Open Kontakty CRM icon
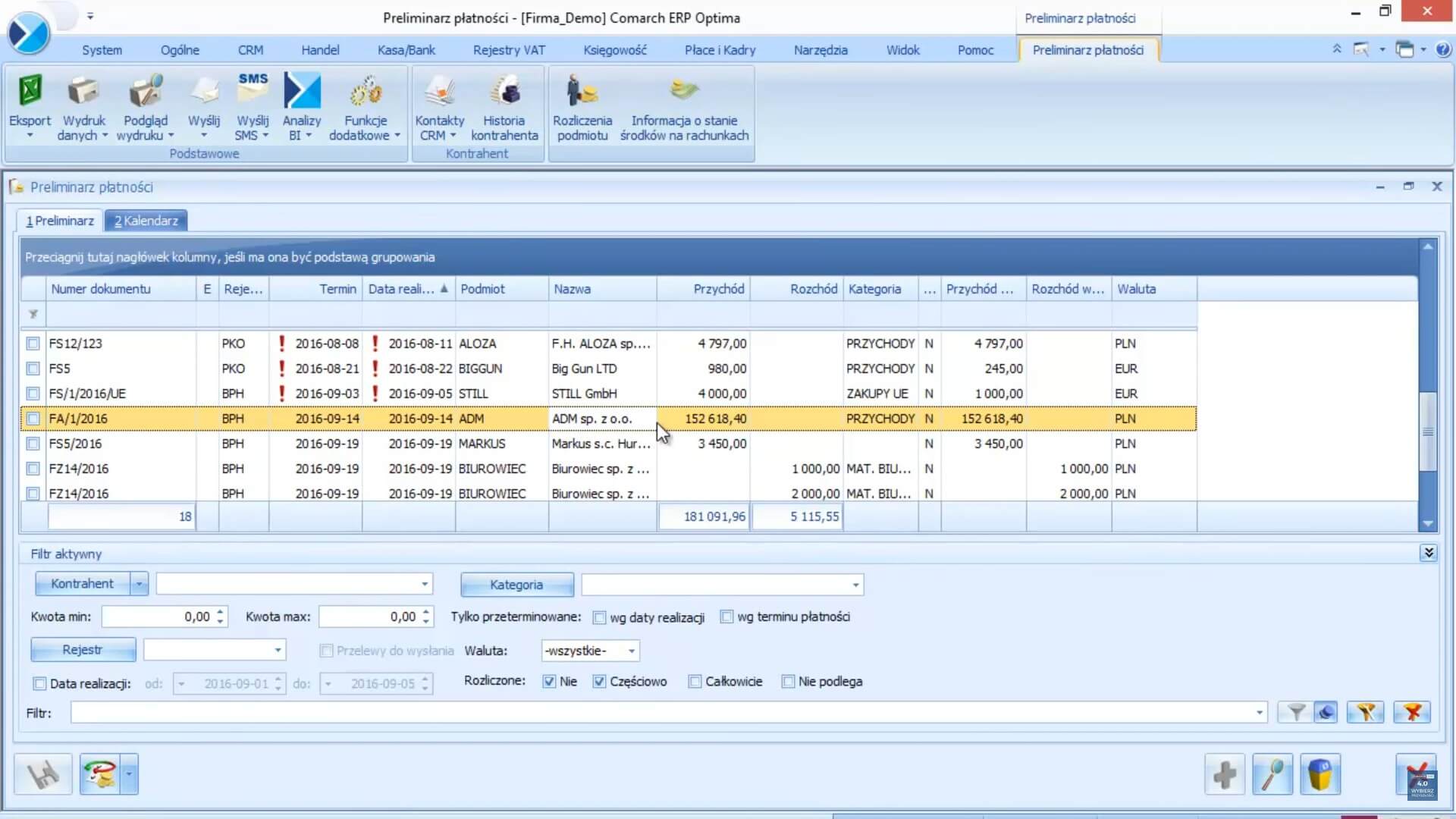Screen dimensions: 1456x819 point(440,92)
